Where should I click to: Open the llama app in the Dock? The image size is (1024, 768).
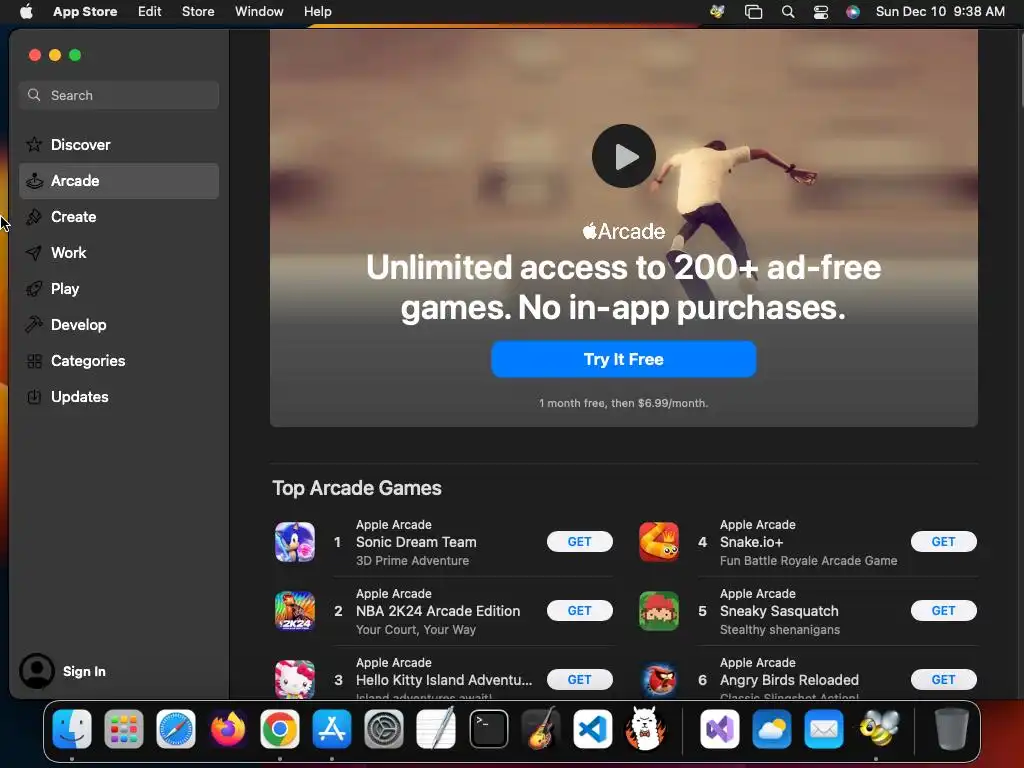click(645, 728)
